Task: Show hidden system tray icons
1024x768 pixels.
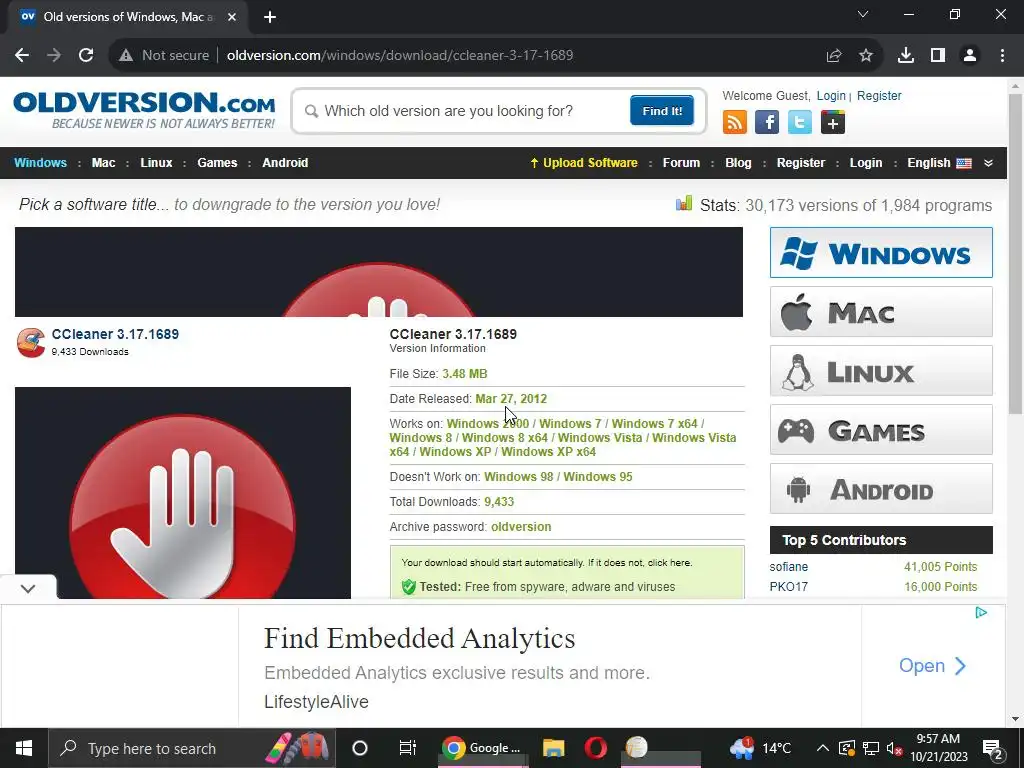Action: pos(823,748)
